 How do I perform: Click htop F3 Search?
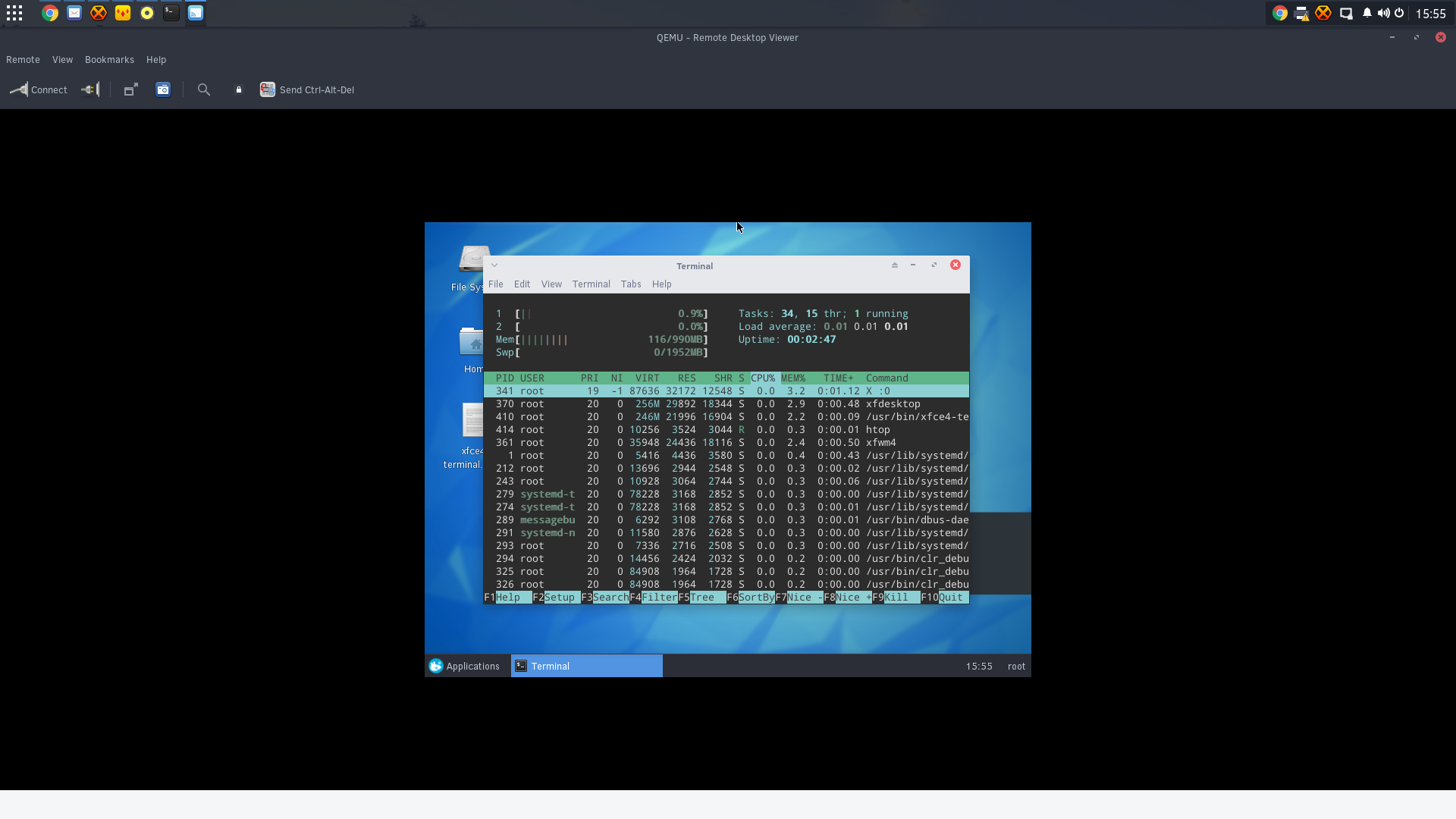[605, 598]
